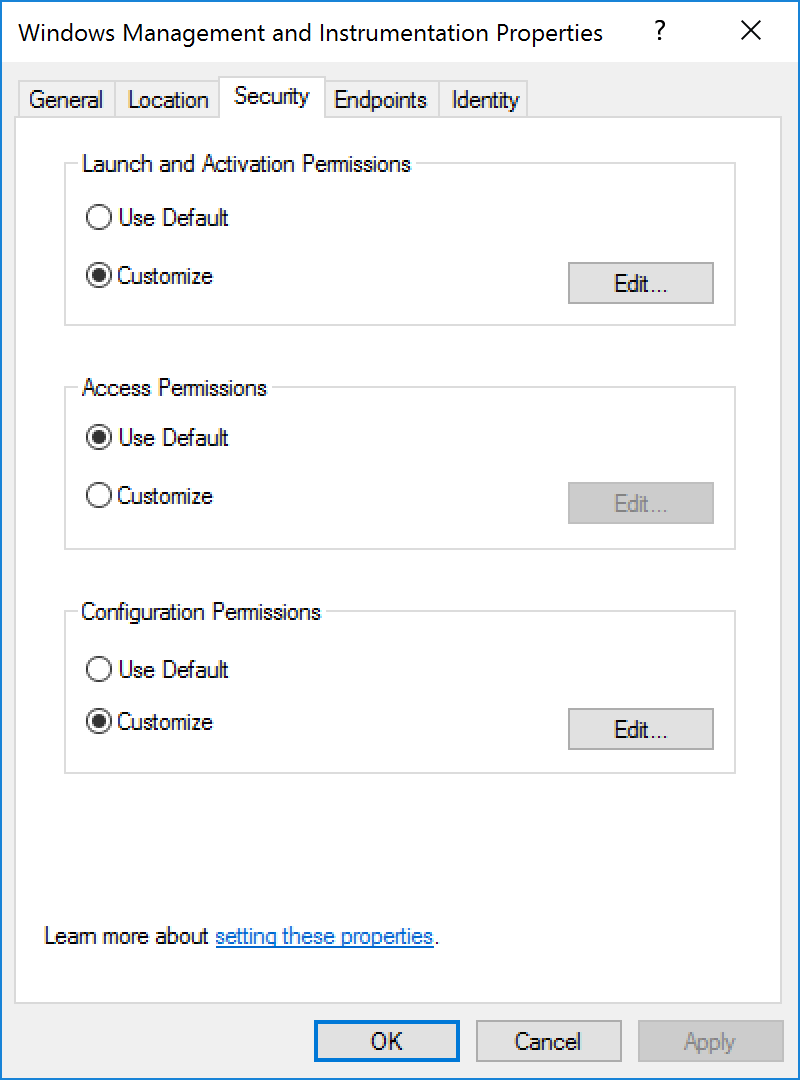Choose Customize under Launch and Activation Permissions

pyautogui.click(x=99, y=276)
